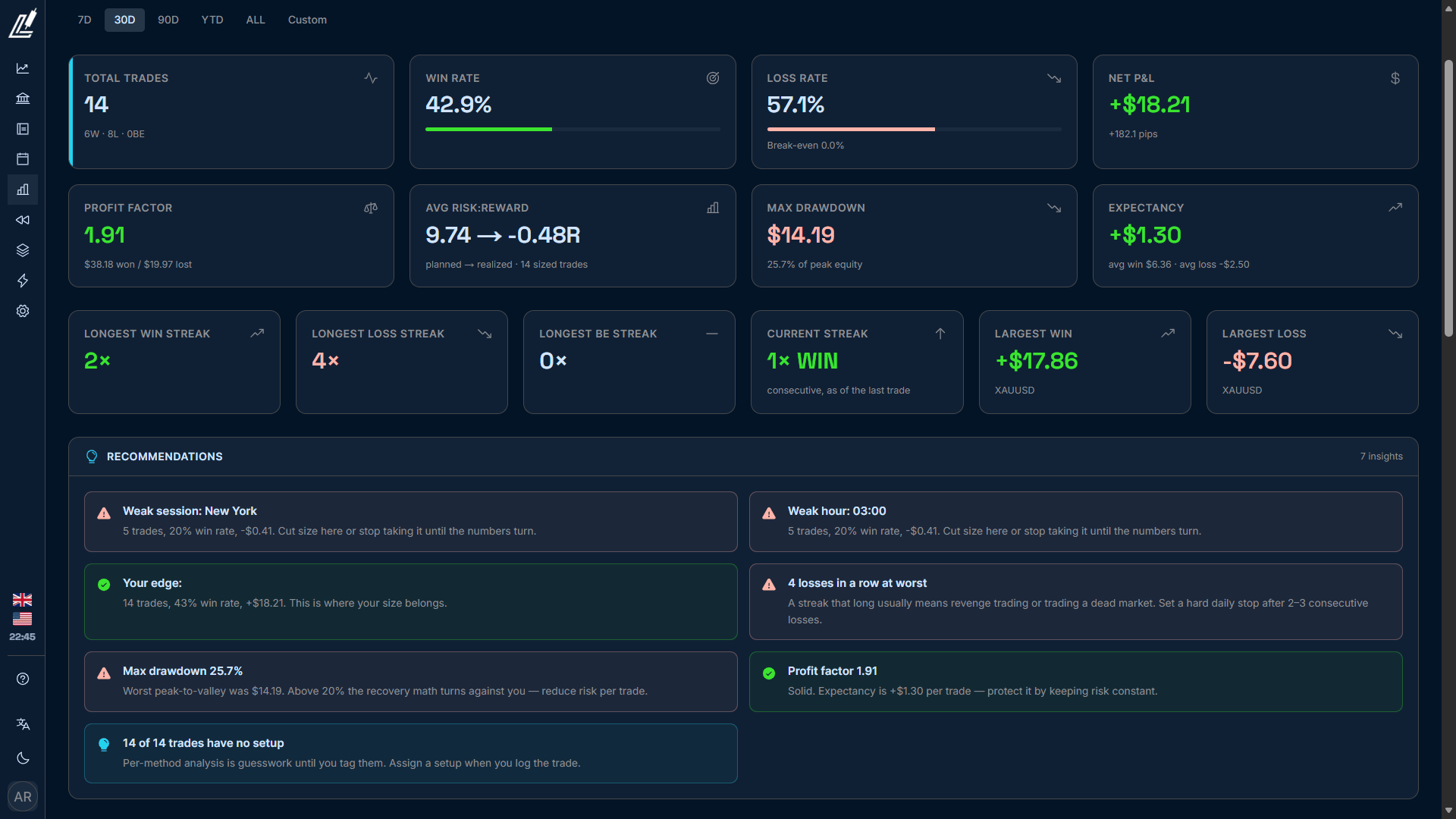
Task: Click the target icon on Win Rate card
Action: click(713, 78)
